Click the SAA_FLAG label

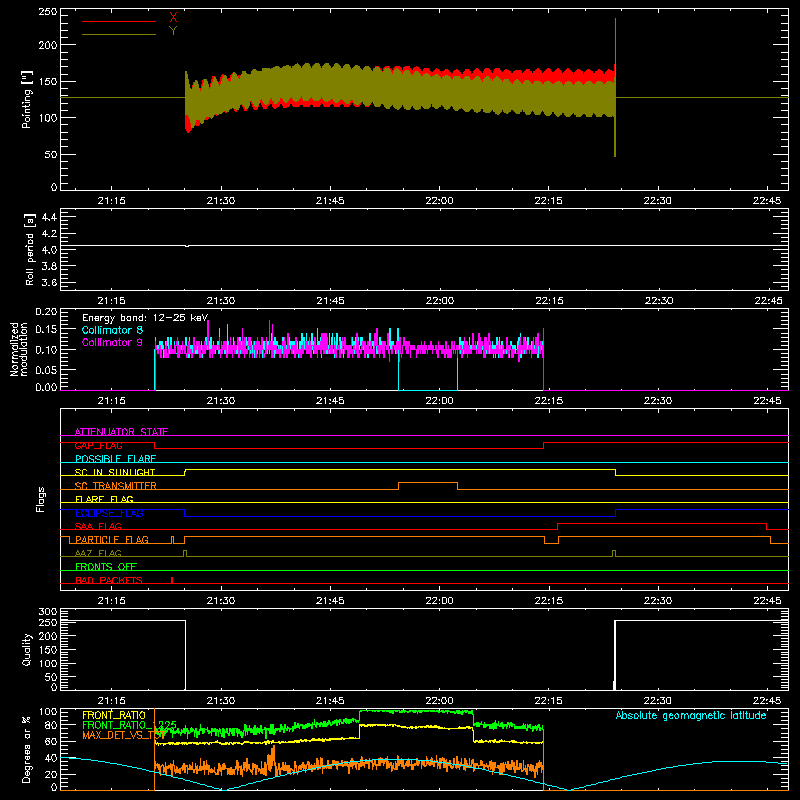(x=98, y=526)
